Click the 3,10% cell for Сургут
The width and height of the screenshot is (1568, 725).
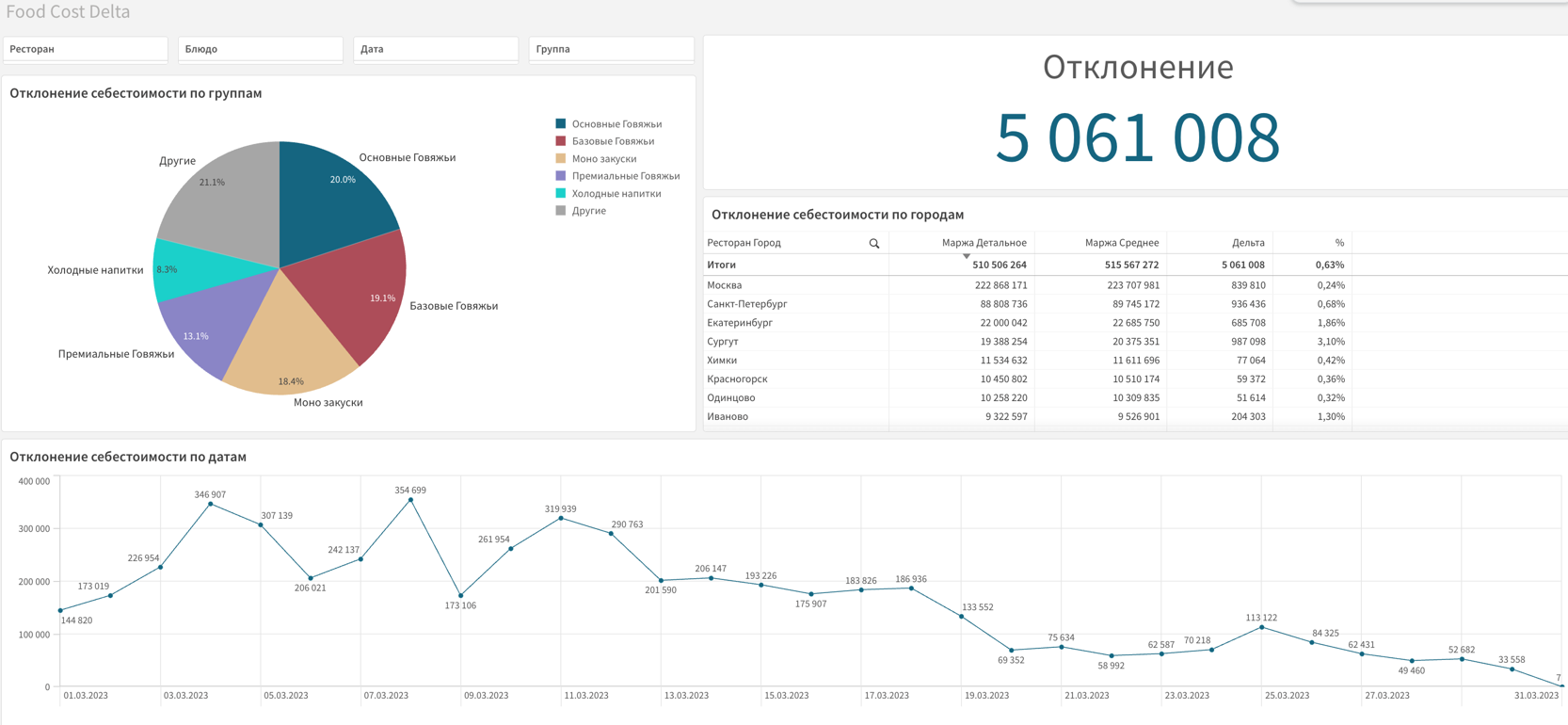[x=1331, y=342]
